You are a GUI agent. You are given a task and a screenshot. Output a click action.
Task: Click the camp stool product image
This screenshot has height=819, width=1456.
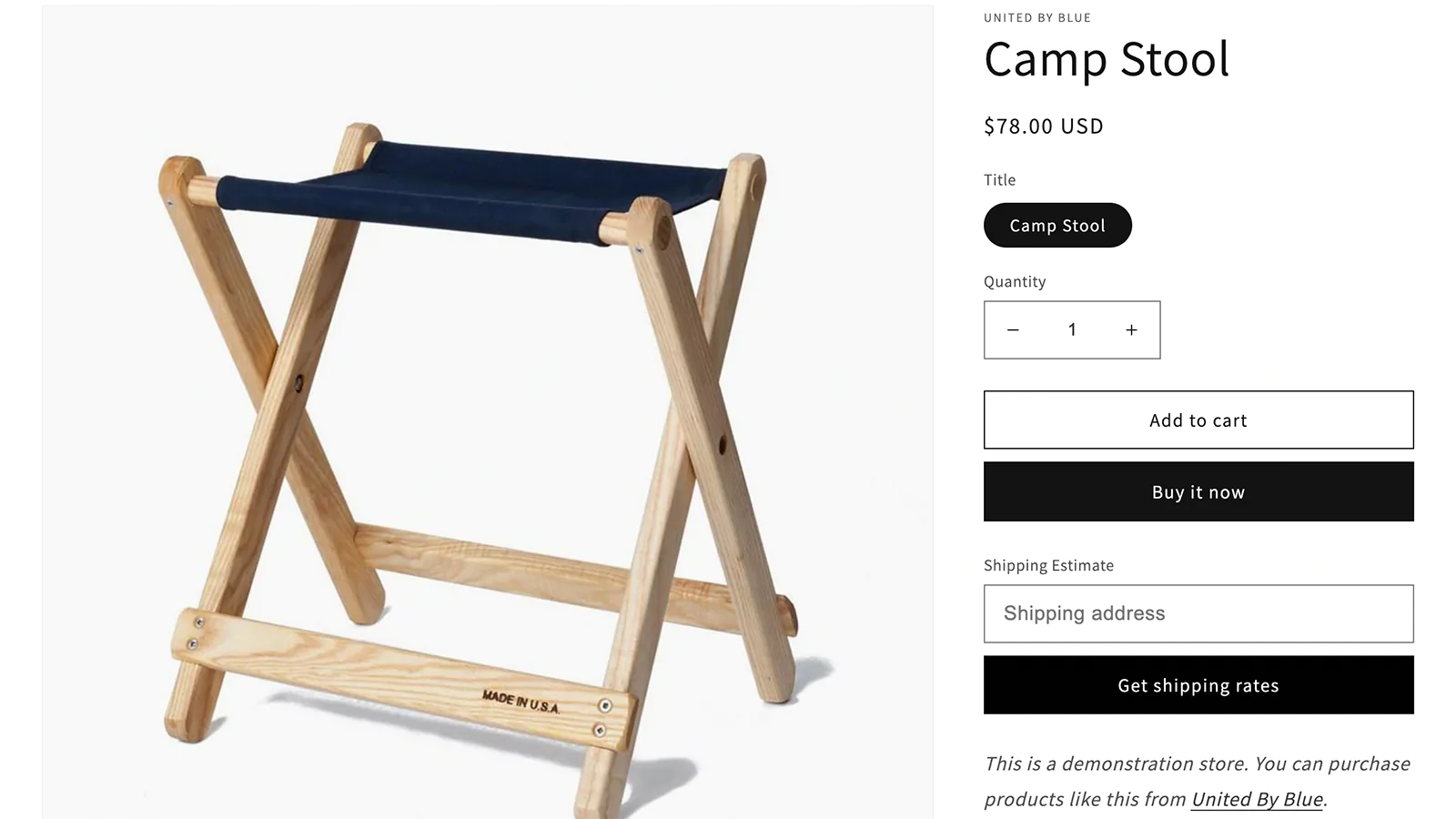[x=488, y=411]
